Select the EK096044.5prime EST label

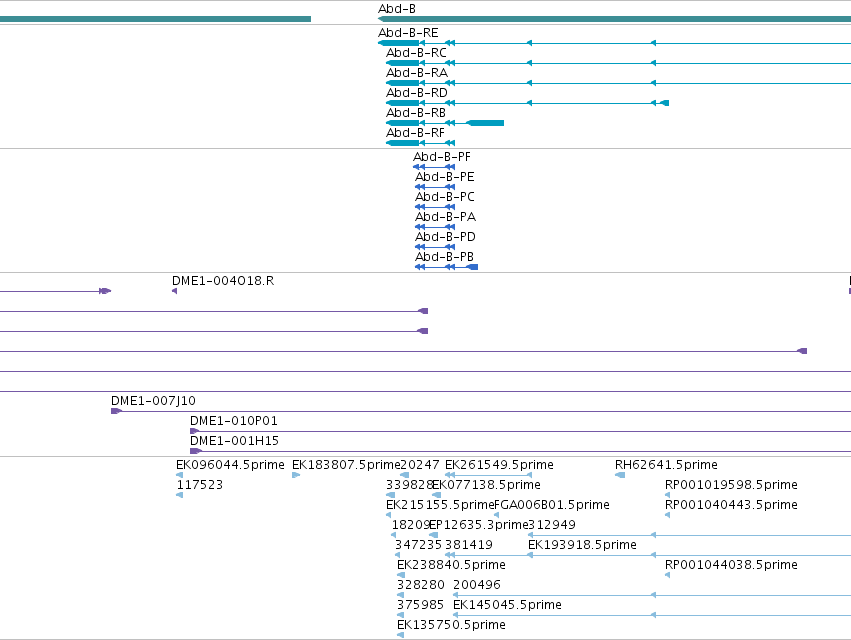(x=230, y=465)
